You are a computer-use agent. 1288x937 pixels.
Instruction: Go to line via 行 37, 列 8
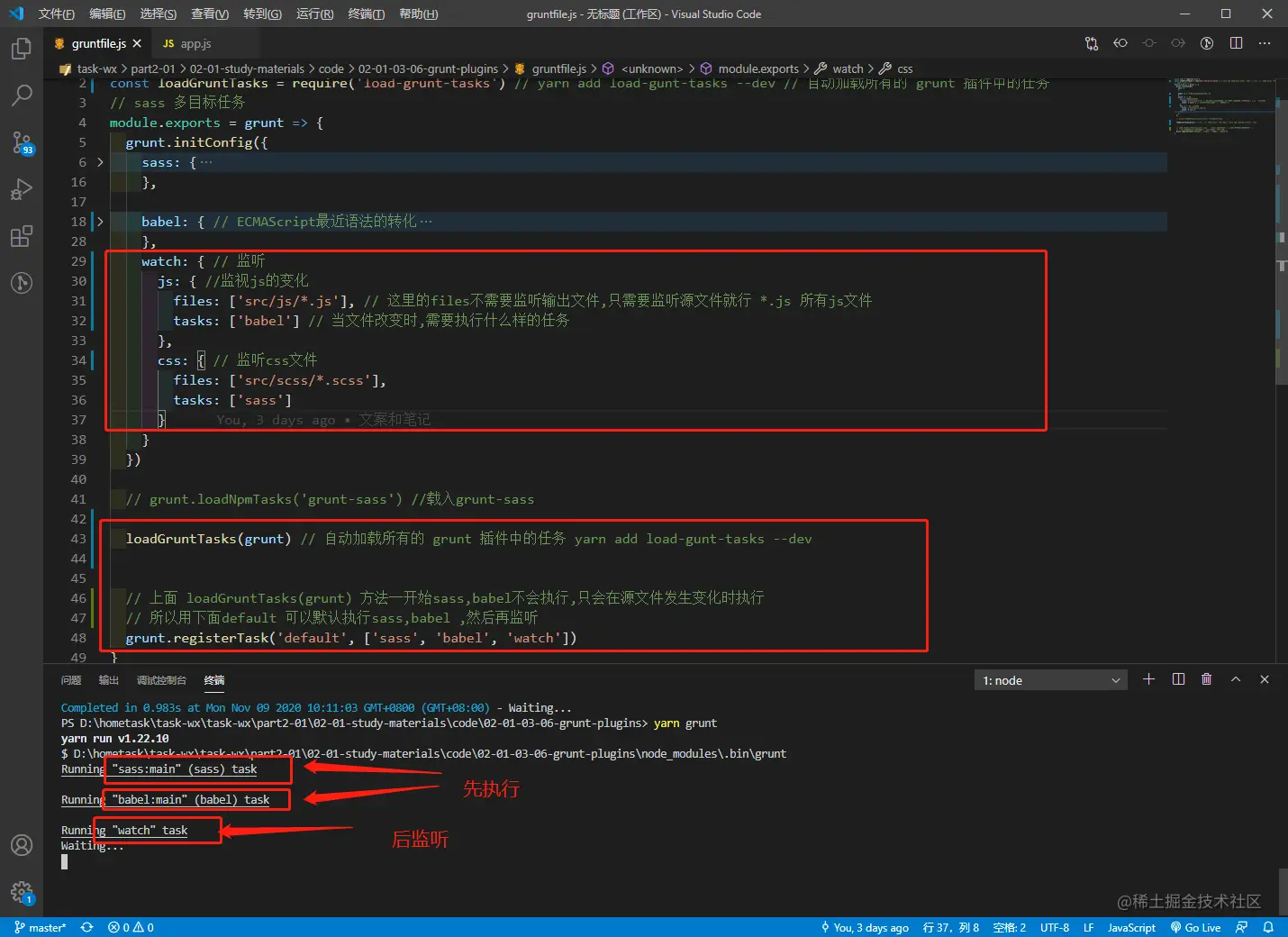(x=951, y=927)
